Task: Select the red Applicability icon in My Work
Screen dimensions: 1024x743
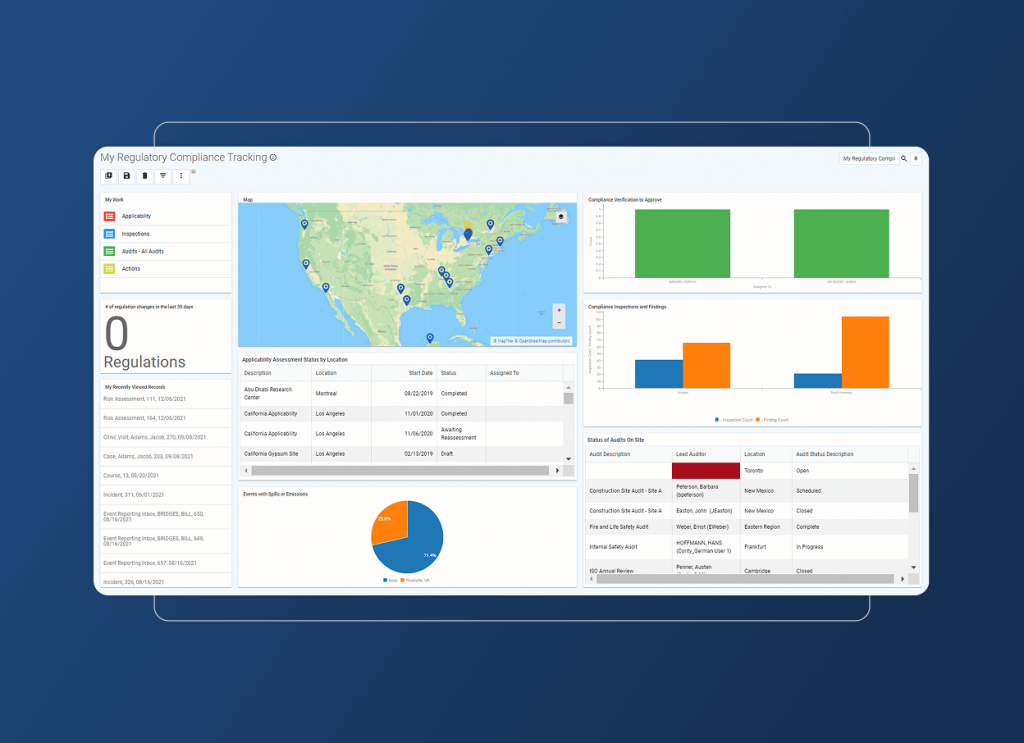Action: [109, 216]
